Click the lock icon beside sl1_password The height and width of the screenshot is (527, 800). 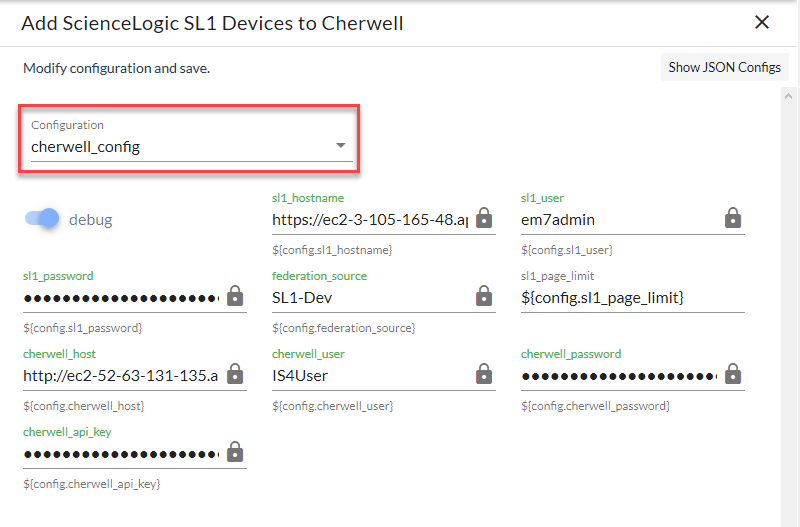(x=235, y=296)
